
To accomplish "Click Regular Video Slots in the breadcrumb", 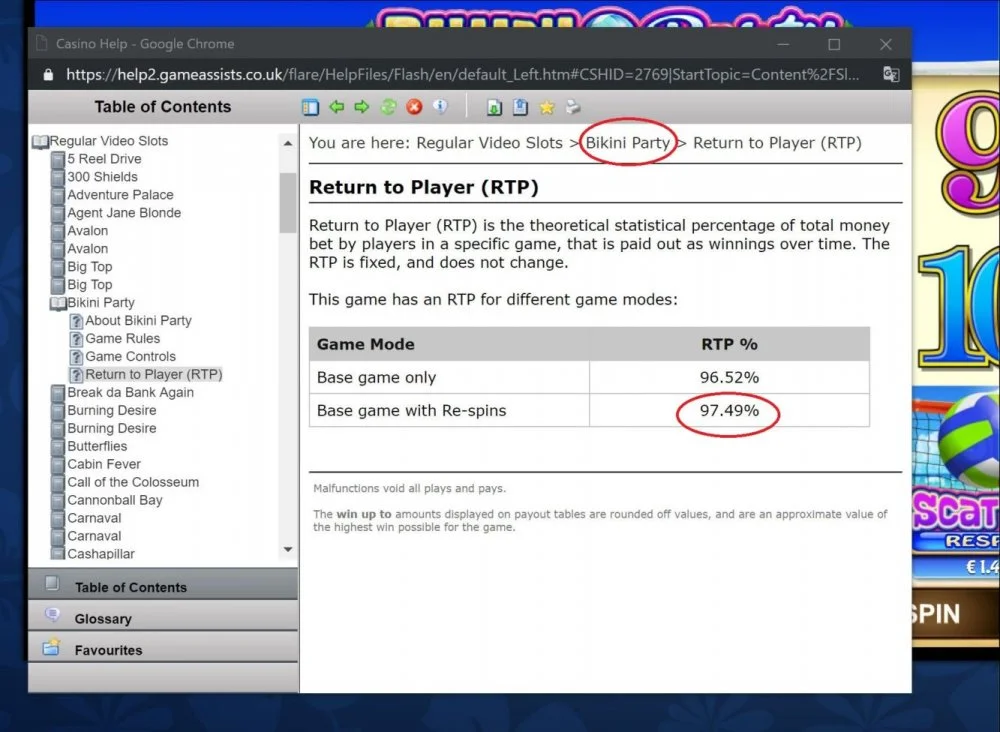I will (x=489, y=143).
